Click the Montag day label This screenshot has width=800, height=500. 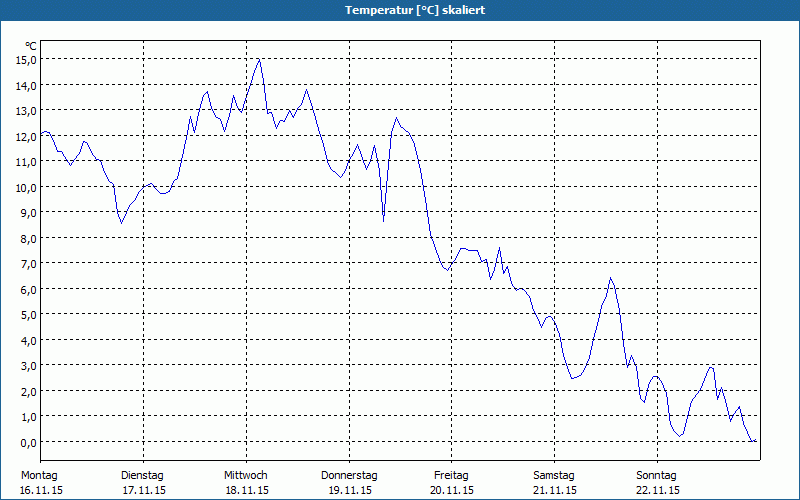click(39, 476)
